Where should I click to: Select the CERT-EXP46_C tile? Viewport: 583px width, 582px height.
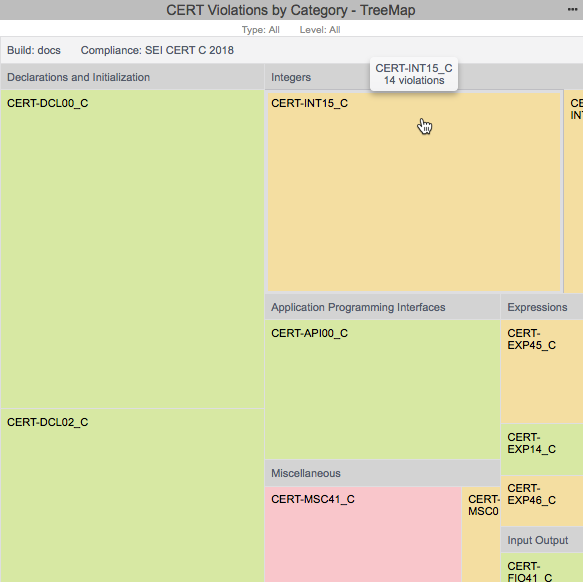pyautogui.click(x=542, y=501)
